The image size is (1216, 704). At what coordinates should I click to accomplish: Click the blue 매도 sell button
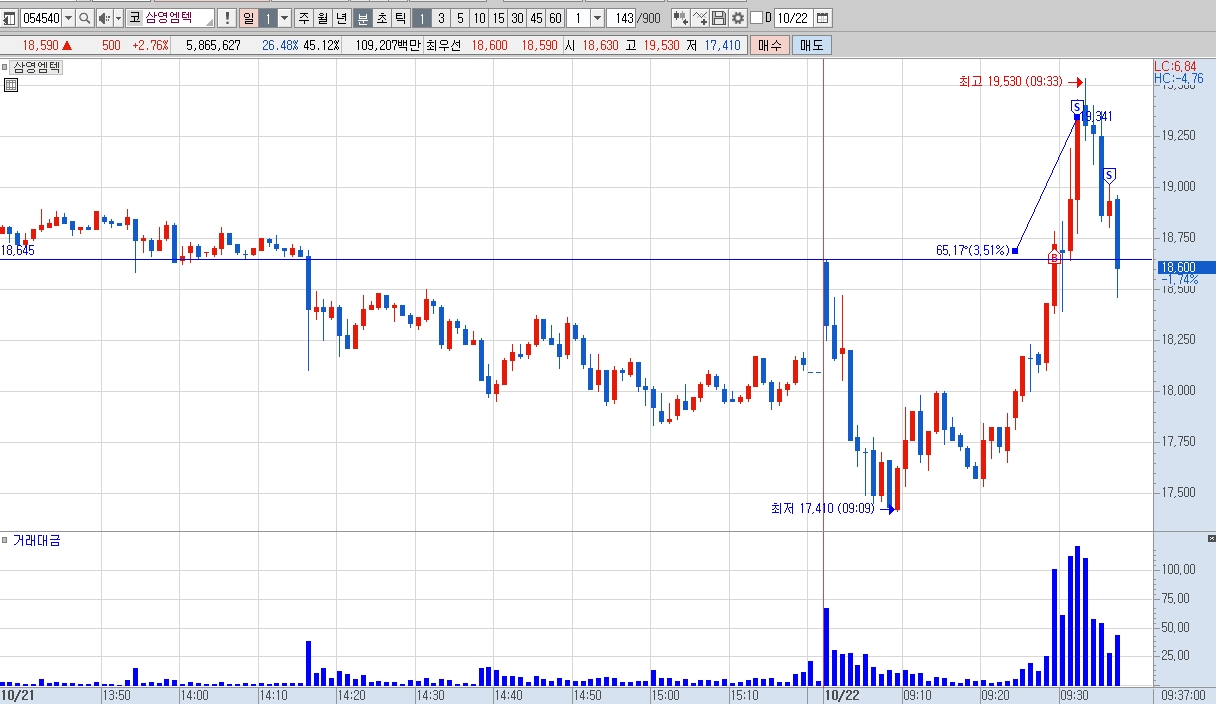tap(810, 45)
